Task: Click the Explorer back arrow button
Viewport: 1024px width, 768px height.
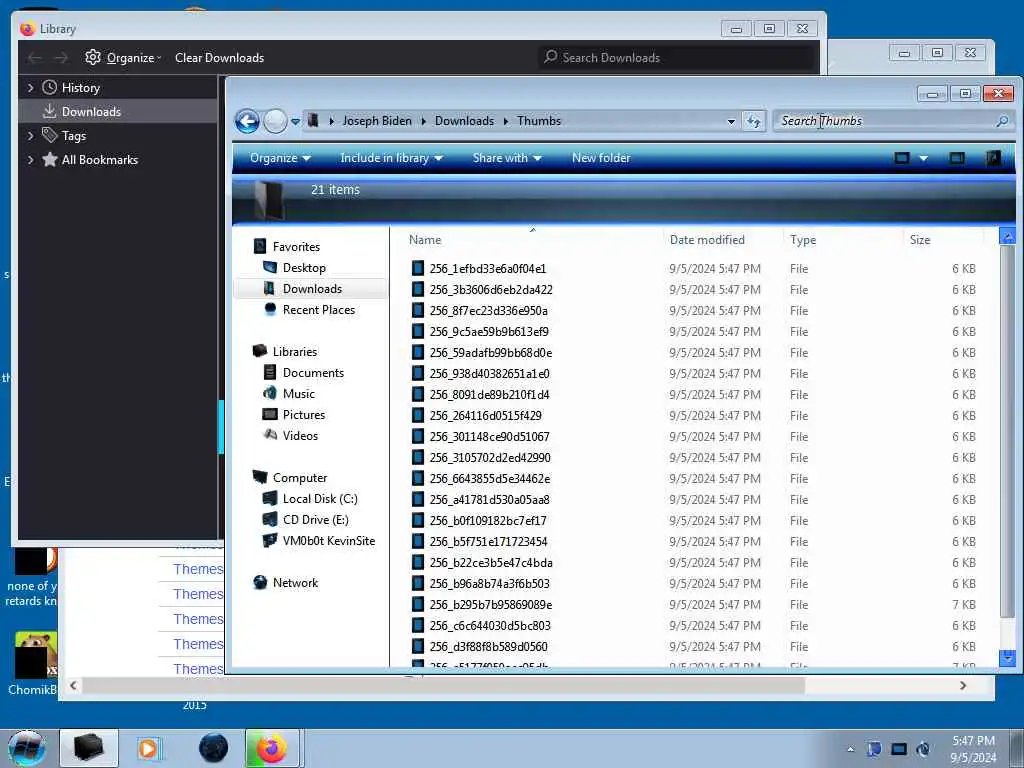Action: [248, 121]
